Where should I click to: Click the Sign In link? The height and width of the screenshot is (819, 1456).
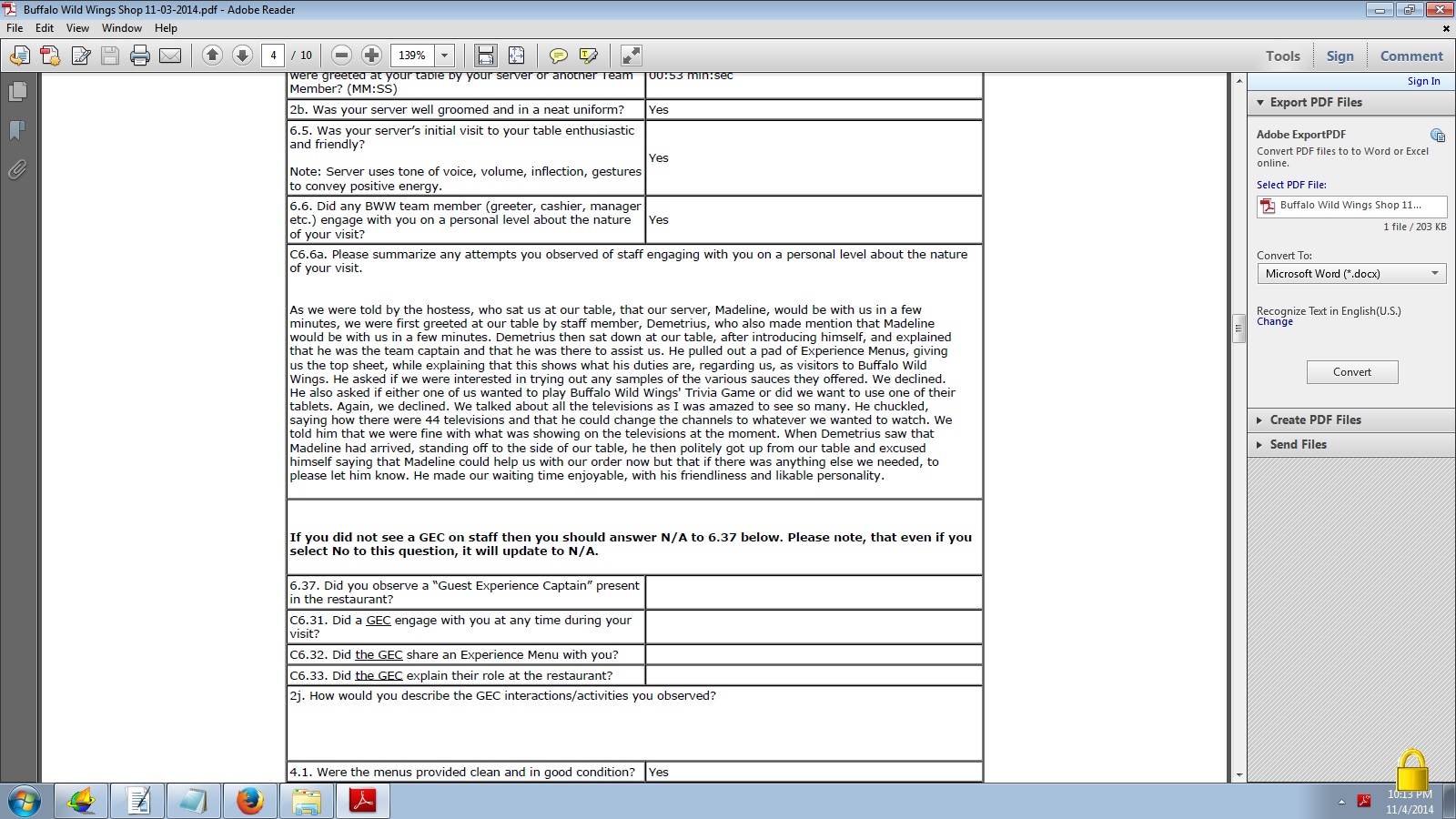[1423, 81]
